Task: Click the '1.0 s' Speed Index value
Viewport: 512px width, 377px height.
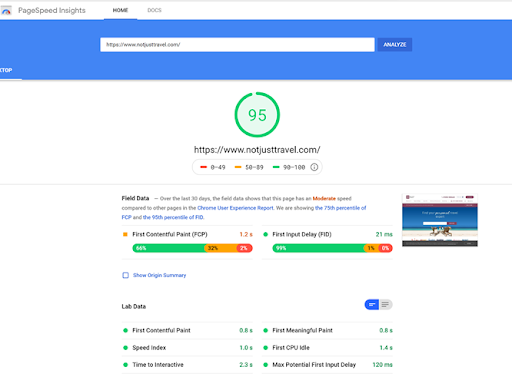Action: pos(246,348)
